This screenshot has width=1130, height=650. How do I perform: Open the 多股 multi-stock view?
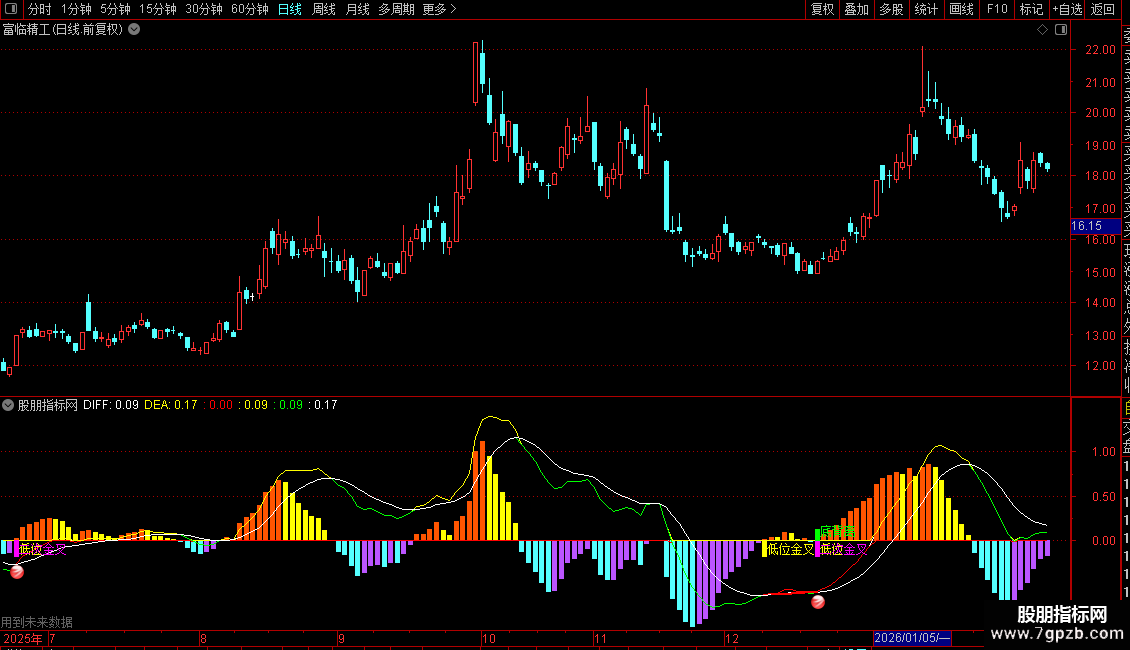pyautogui.click(x=891, y=9)
